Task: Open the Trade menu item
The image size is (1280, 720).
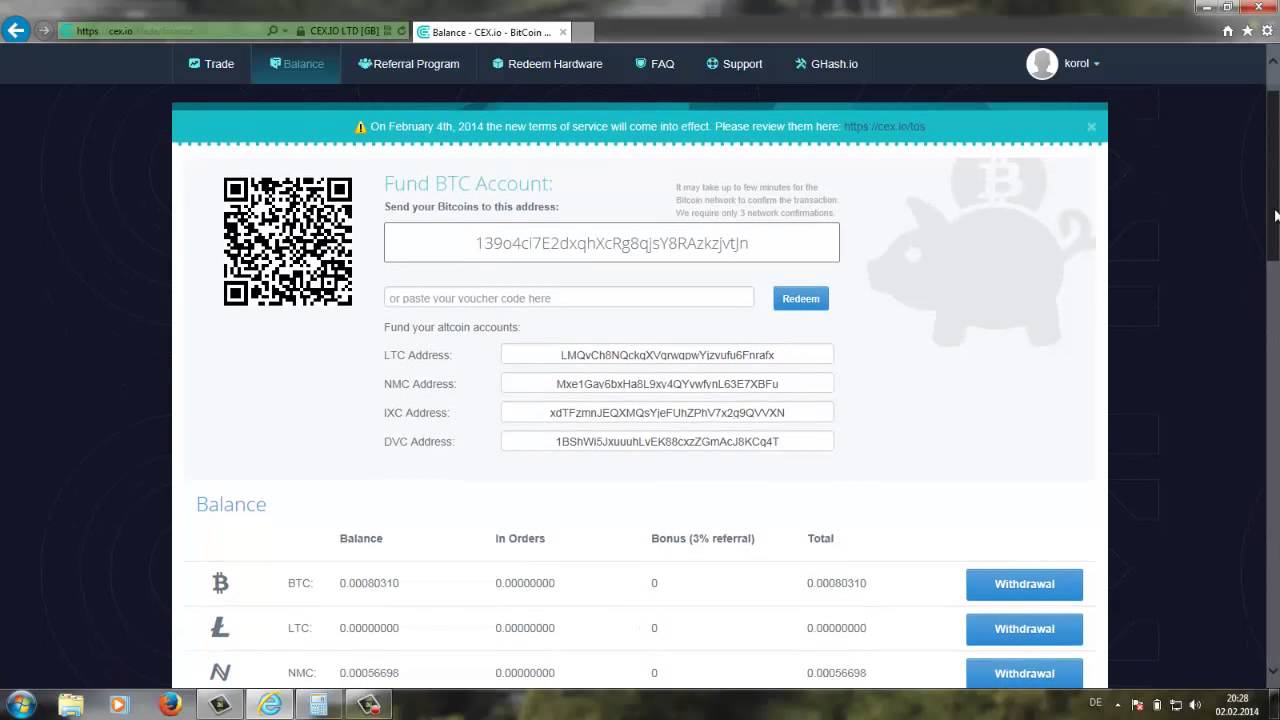Action: tap(211, 63)
